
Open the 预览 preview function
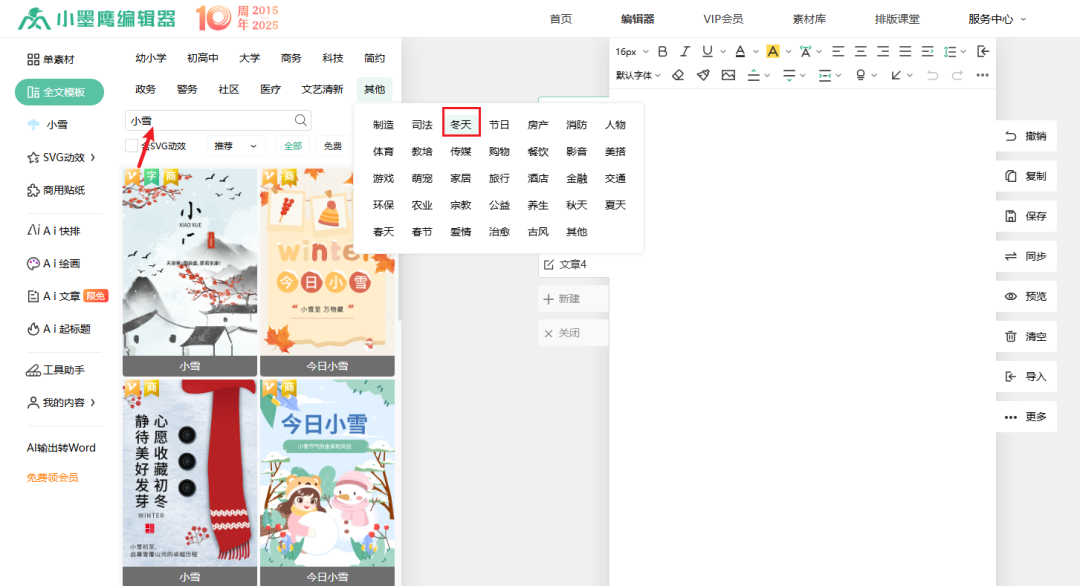(1026, 295)
